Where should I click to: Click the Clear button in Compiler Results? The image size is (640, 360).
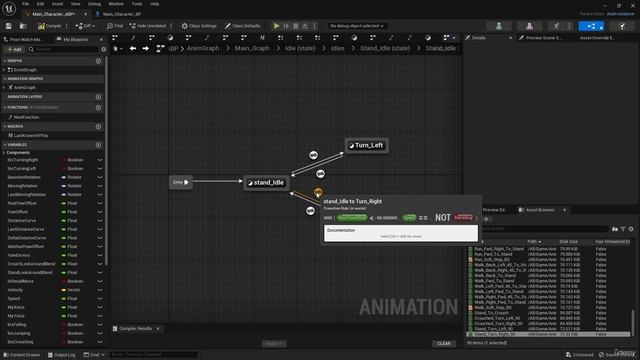tap(444, 344)
